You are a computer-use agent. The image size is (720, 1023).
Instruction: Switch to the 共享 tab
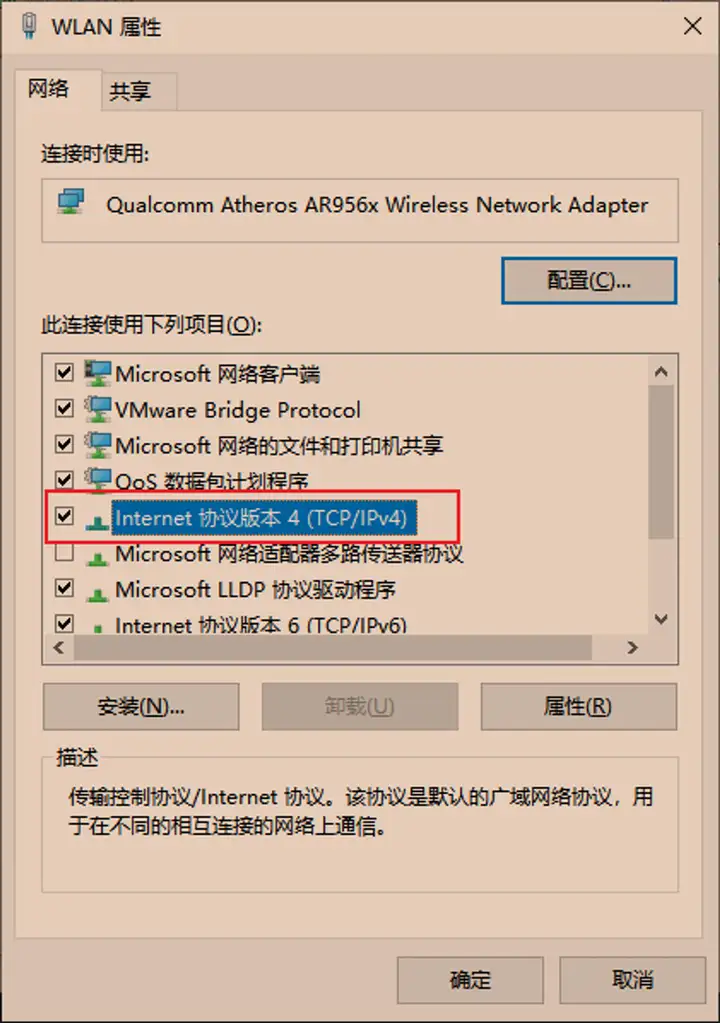[131, 92]
